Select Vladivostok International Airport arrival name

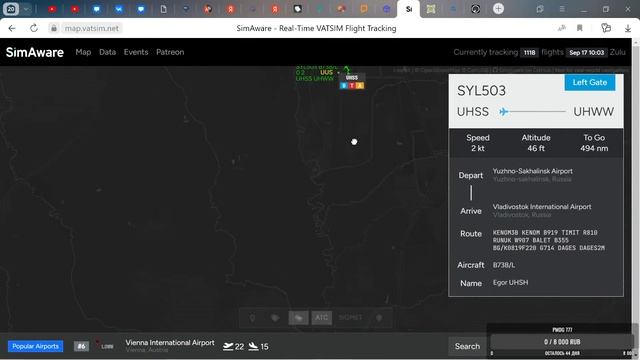(542, 207)
